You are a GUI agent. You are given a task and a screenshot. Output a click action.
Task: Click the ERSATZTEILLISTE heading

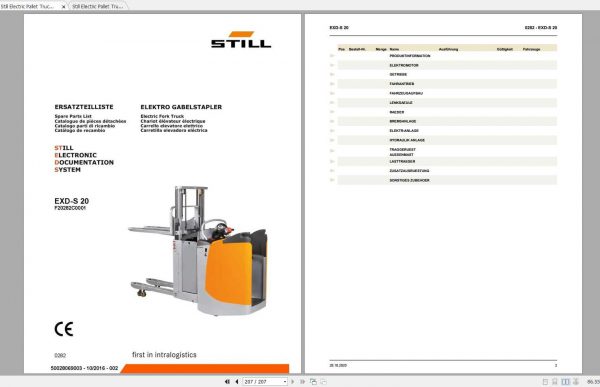tap(84, 107)
